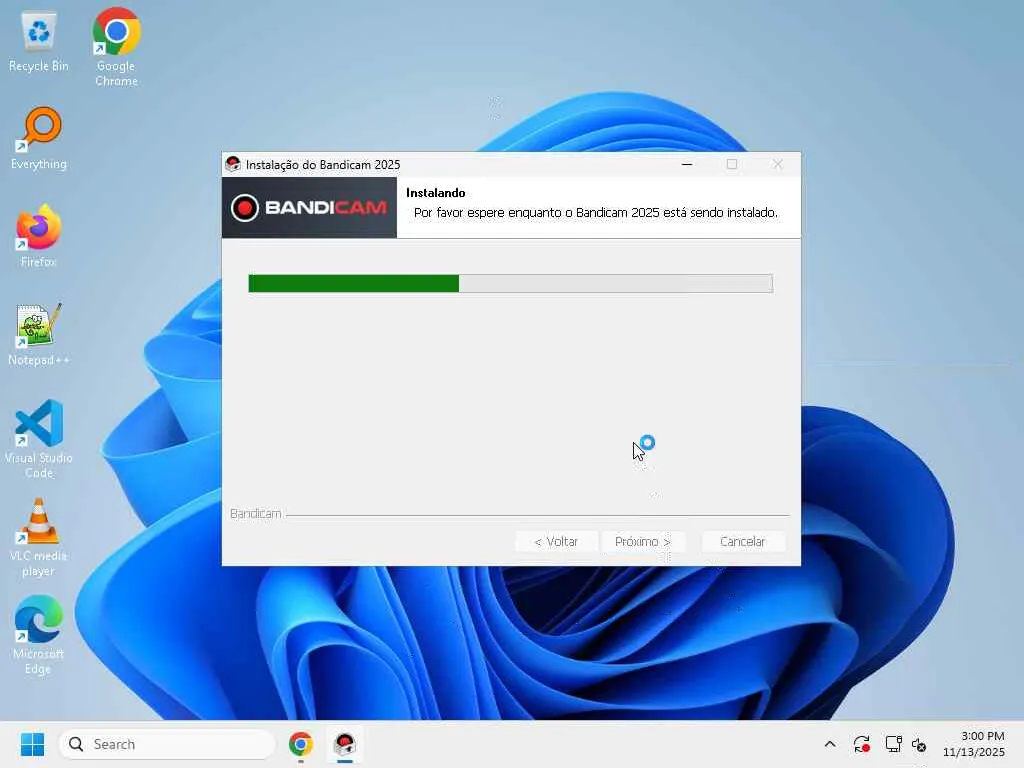The width and height of the screenshot is (1024, 768).
Task: Click the Próximo > button
Action: (x=643, y=541)
